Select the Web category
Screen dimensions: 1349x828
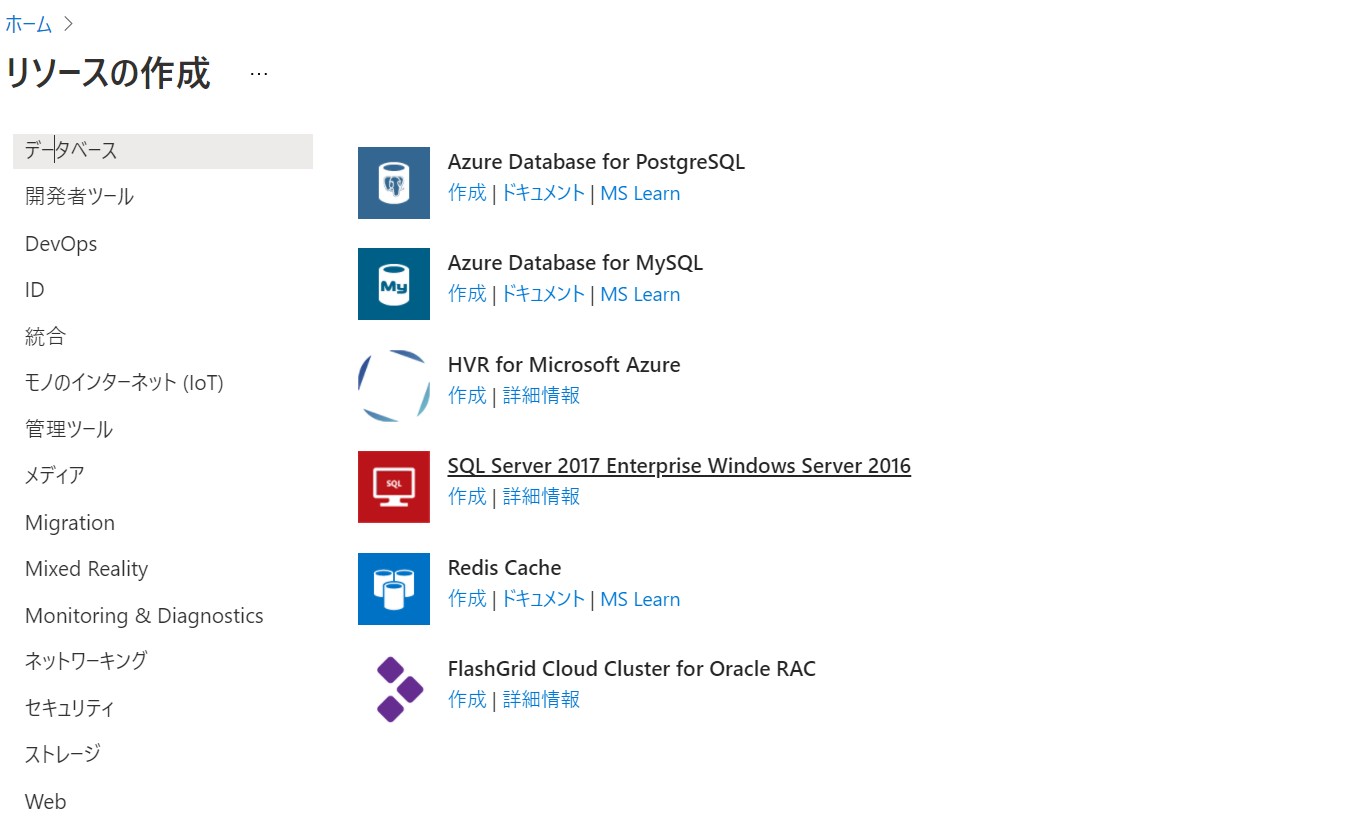pos(46,802)
